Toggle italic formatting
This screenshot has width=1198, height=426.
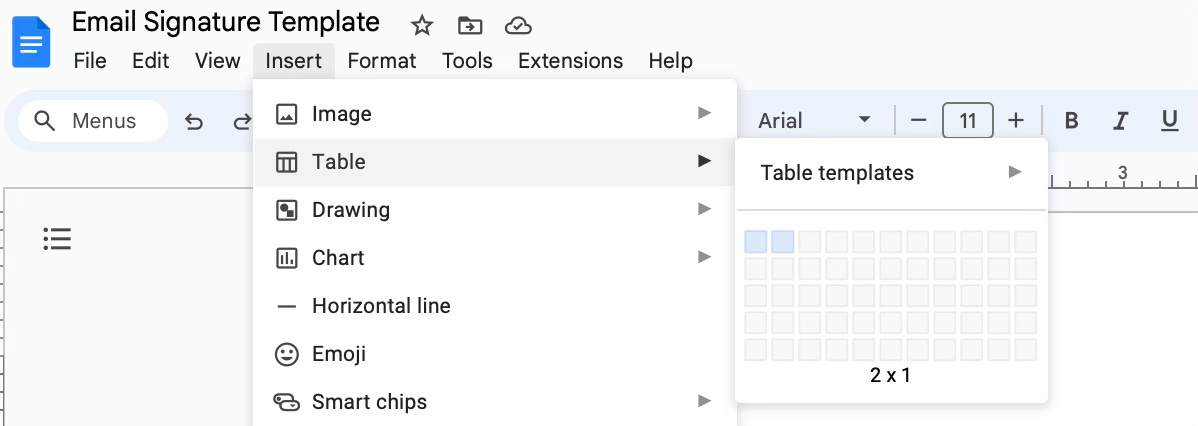click(x=1120, y=121)
